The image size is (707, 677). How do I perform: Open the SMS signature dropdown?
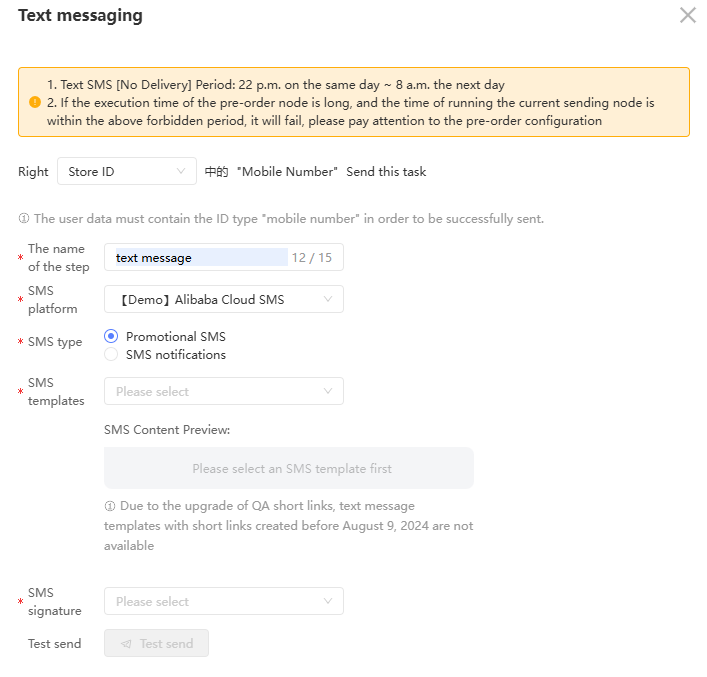223,601
